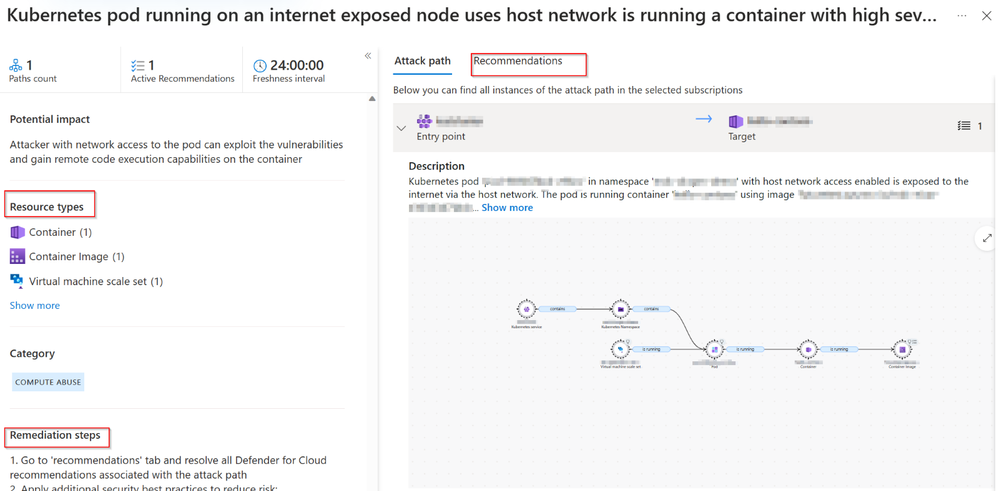Click 'is running' edge to Container Image

click(839, 350)
